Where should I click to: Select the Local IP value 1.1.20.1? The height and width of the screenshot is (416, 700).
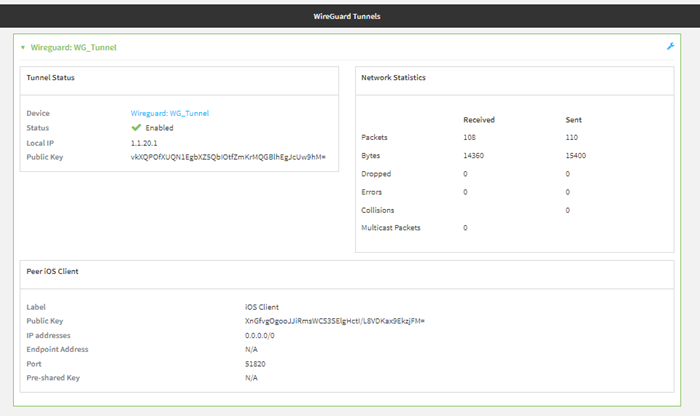(144, 143)
